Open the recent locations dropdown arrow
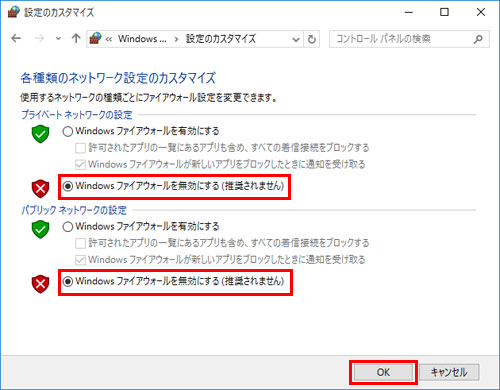 click(x=58, y=39)
